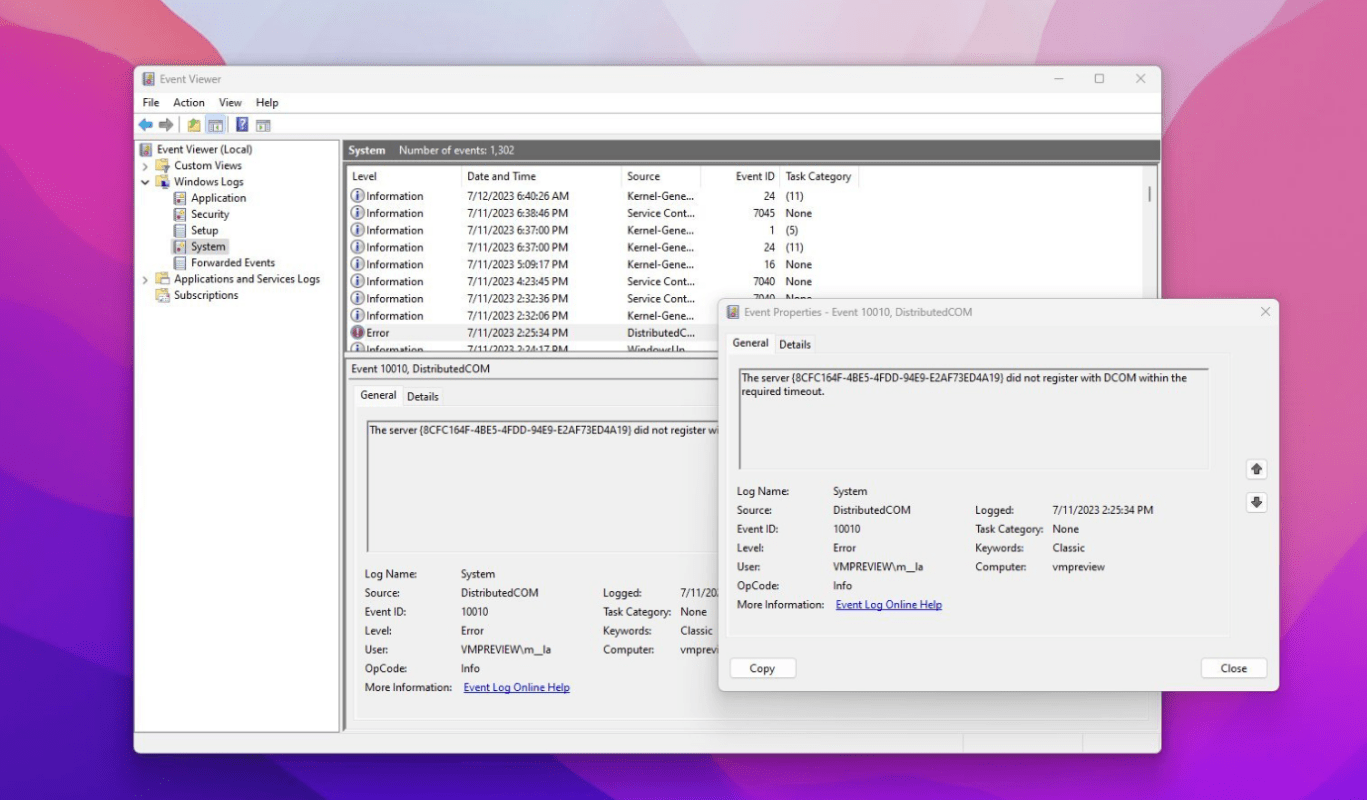The width and height of the screenshot is (1367, 800).
Task: Open Event Log Online Help link in preview pane
Action: click(516, 687)
